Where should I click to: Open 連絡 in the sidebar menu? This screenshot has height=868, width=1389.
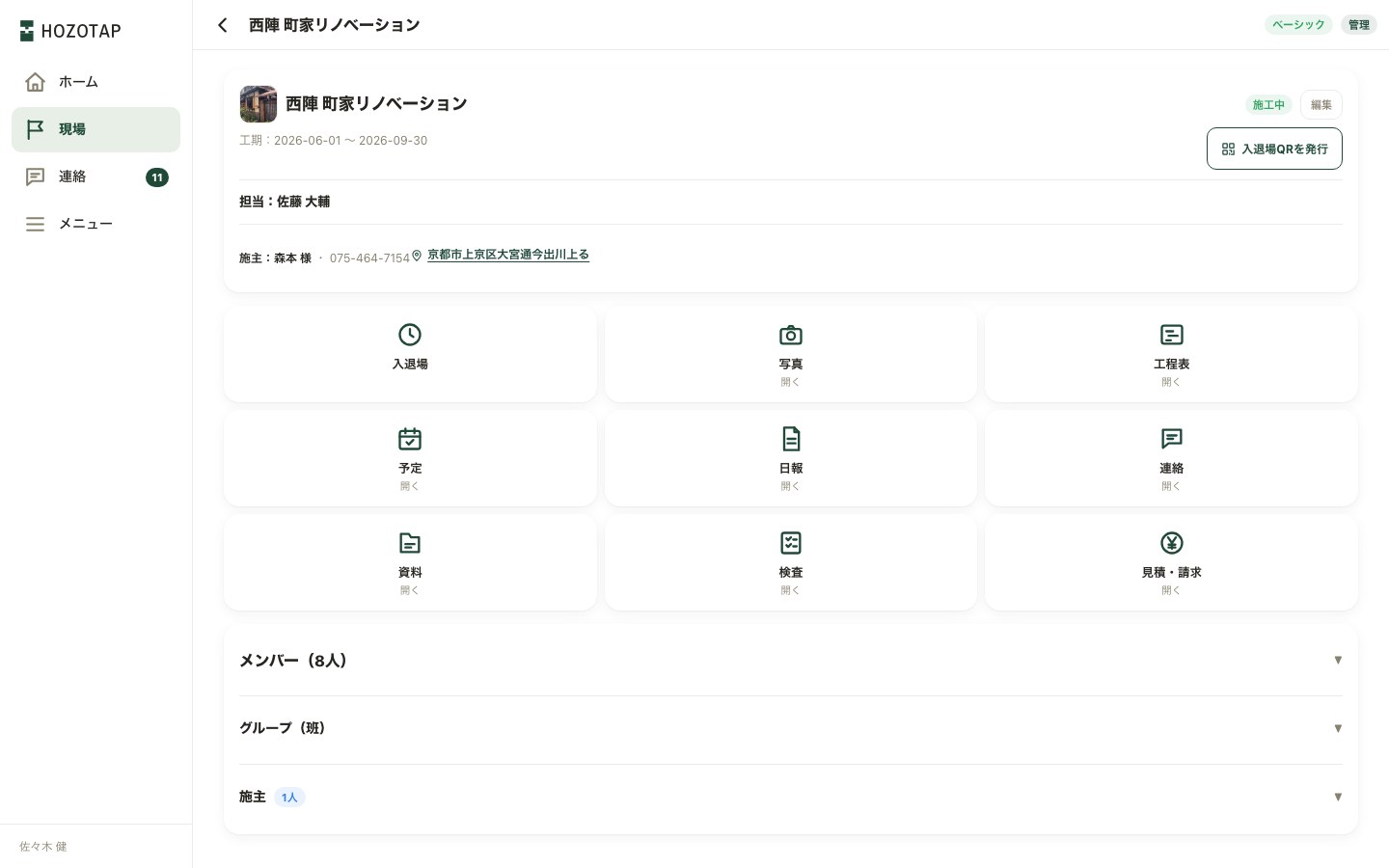click(x=95, y=176)
